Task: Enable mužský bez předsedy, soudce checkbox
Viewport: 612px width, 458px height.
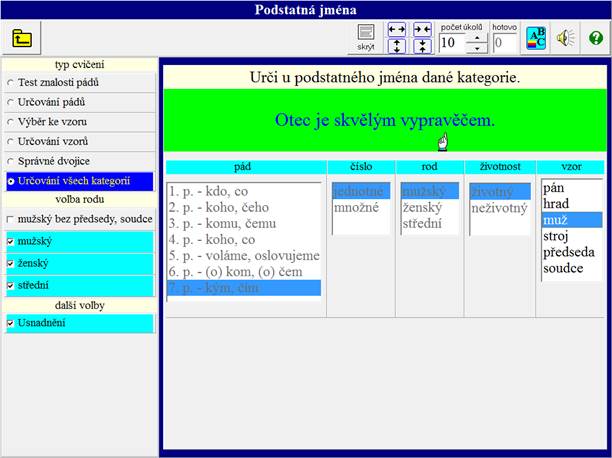Action: (x=10, y=219)
